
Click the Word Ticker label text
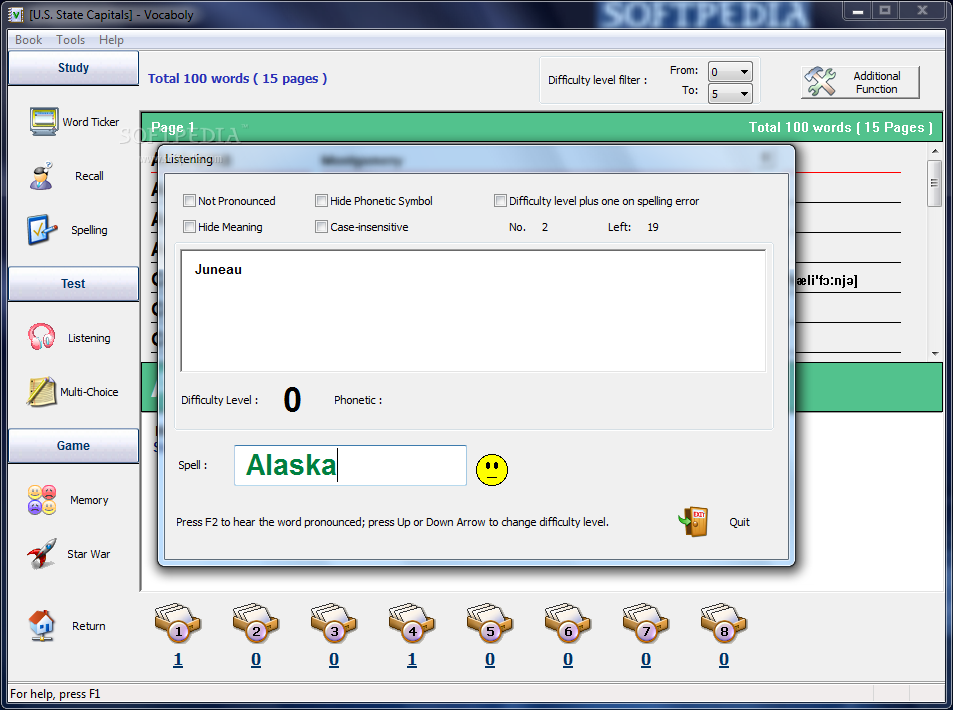tap(91, 122)
